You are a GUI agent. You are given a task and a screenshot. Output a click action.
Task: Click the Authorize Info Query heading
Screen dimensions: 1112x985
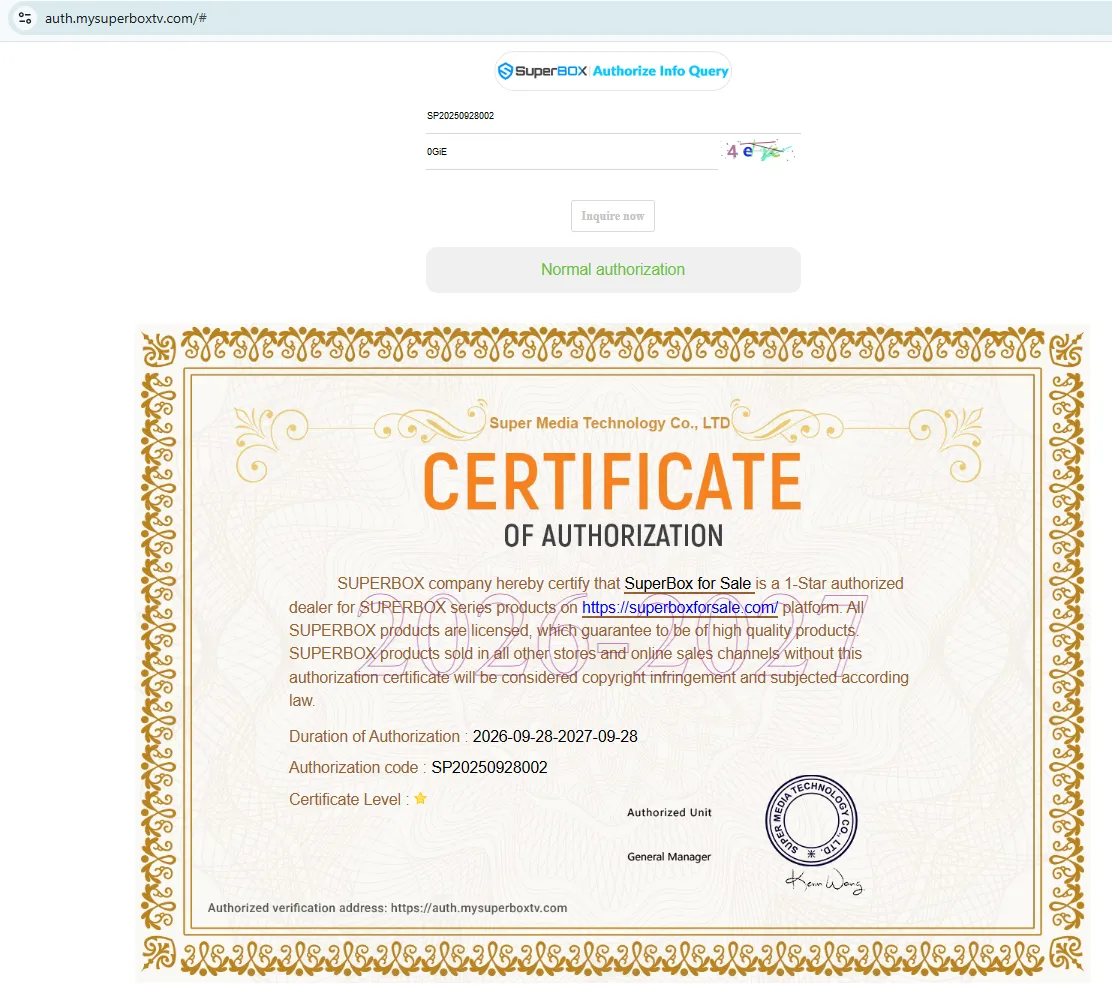tap(660, 71)
